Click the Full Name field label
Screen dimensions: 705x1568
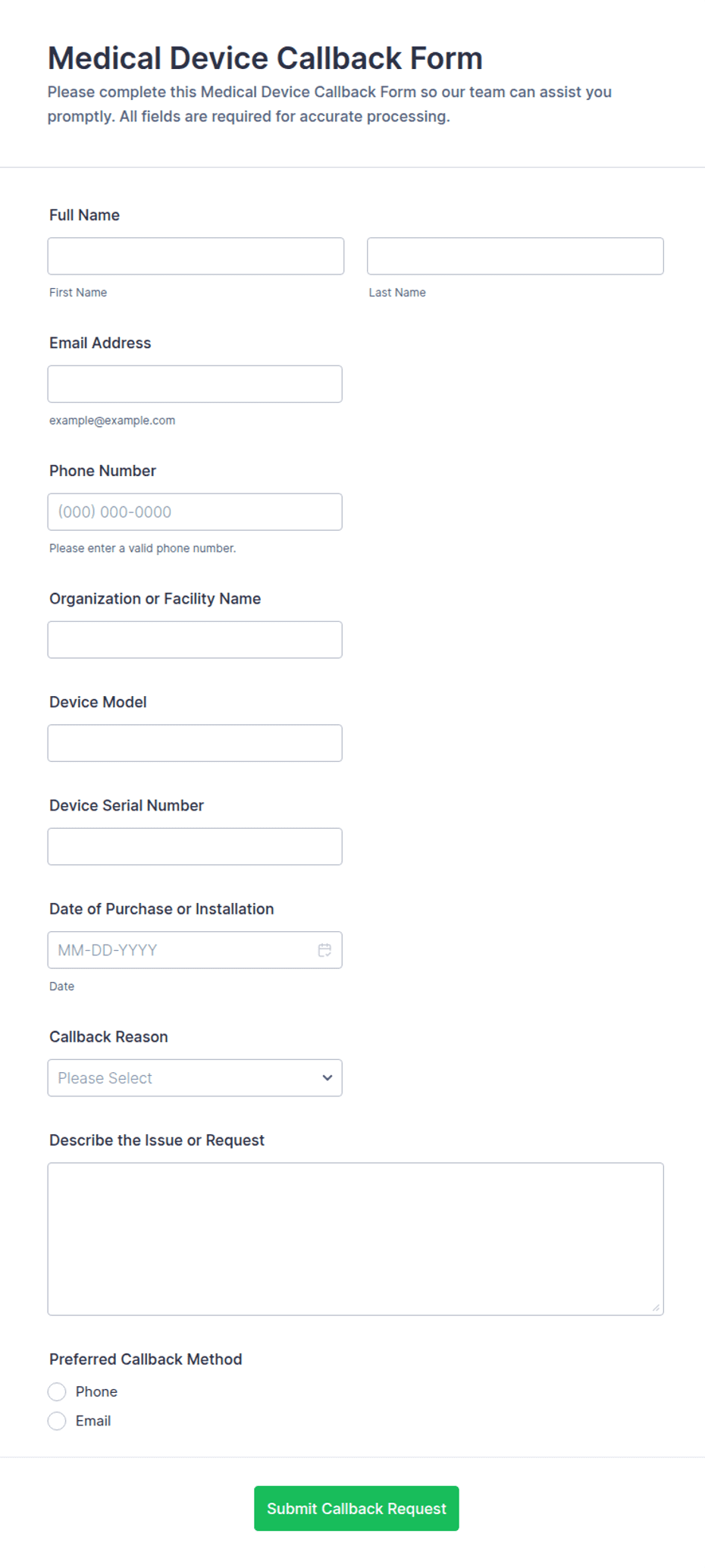(x=84, y=215)
